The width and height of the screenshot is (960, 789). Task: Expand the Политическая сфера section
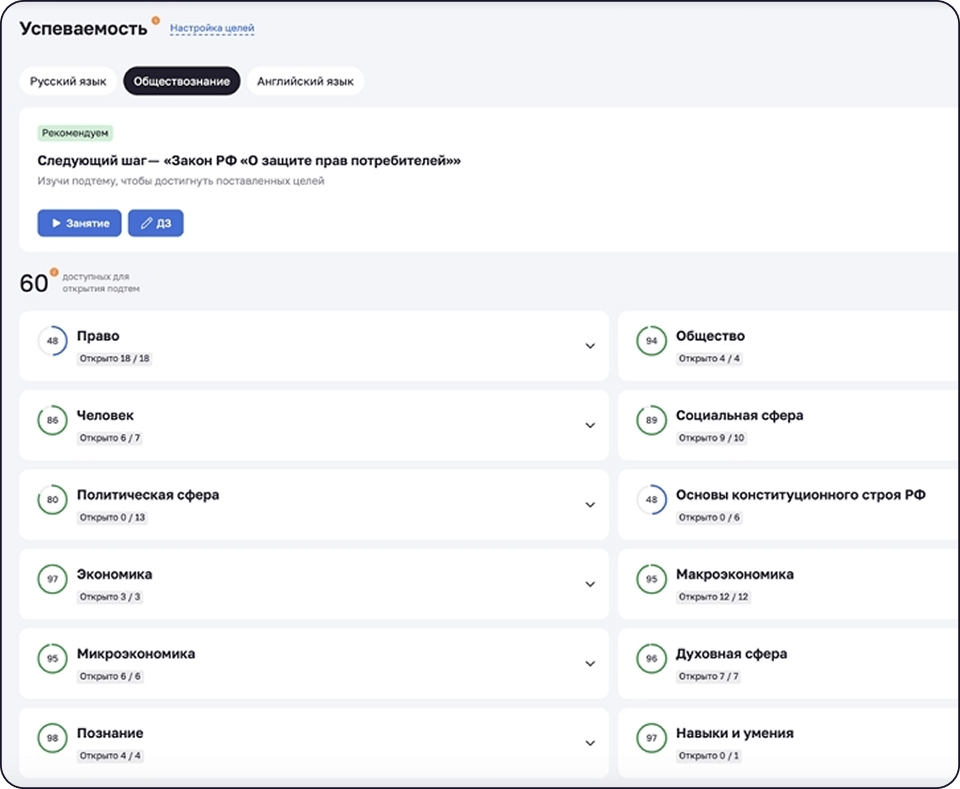[590, 505]
